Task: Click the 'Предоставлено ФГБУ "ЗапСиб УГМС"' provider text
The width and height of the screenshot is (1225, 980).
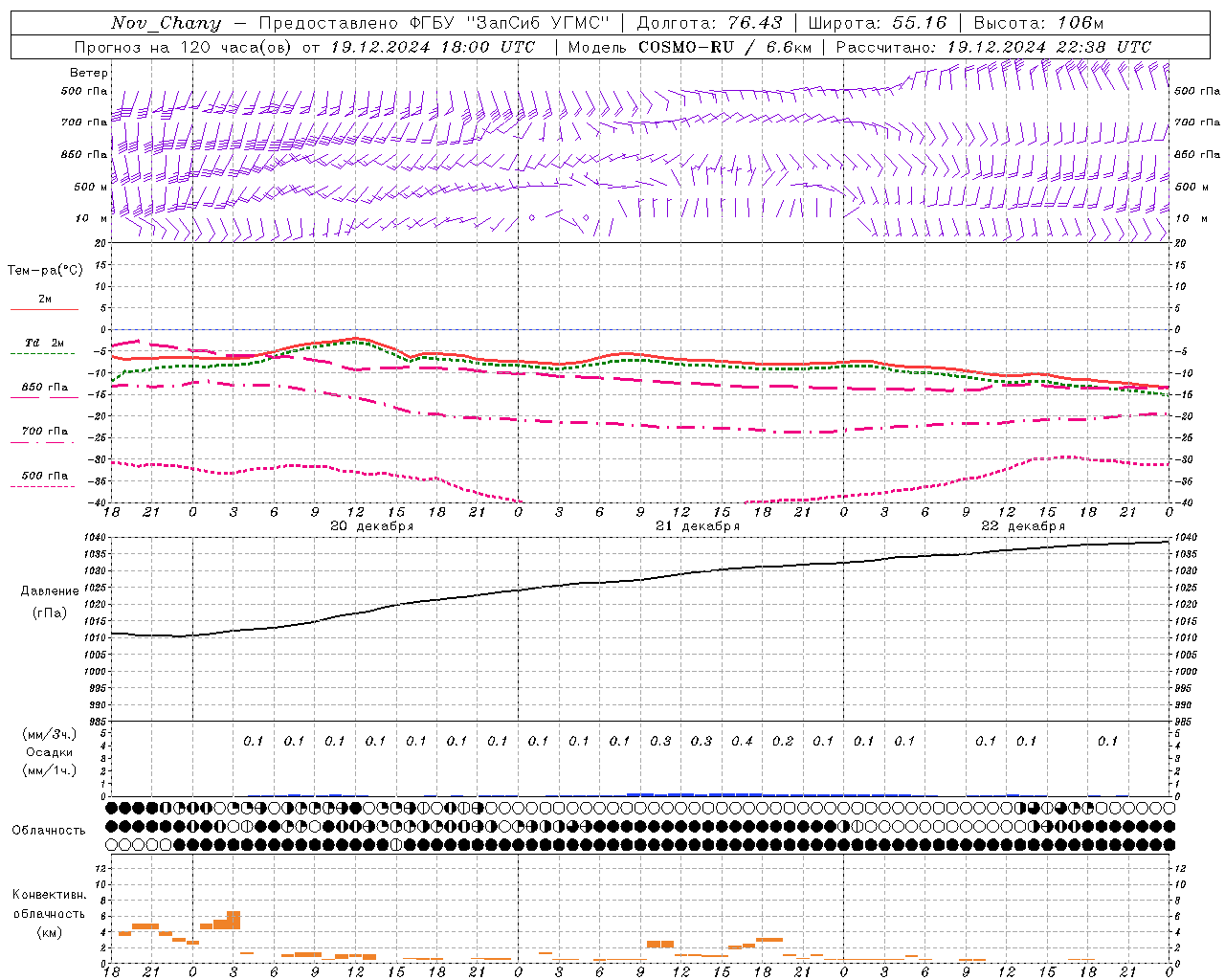Action: coord(434,23)
